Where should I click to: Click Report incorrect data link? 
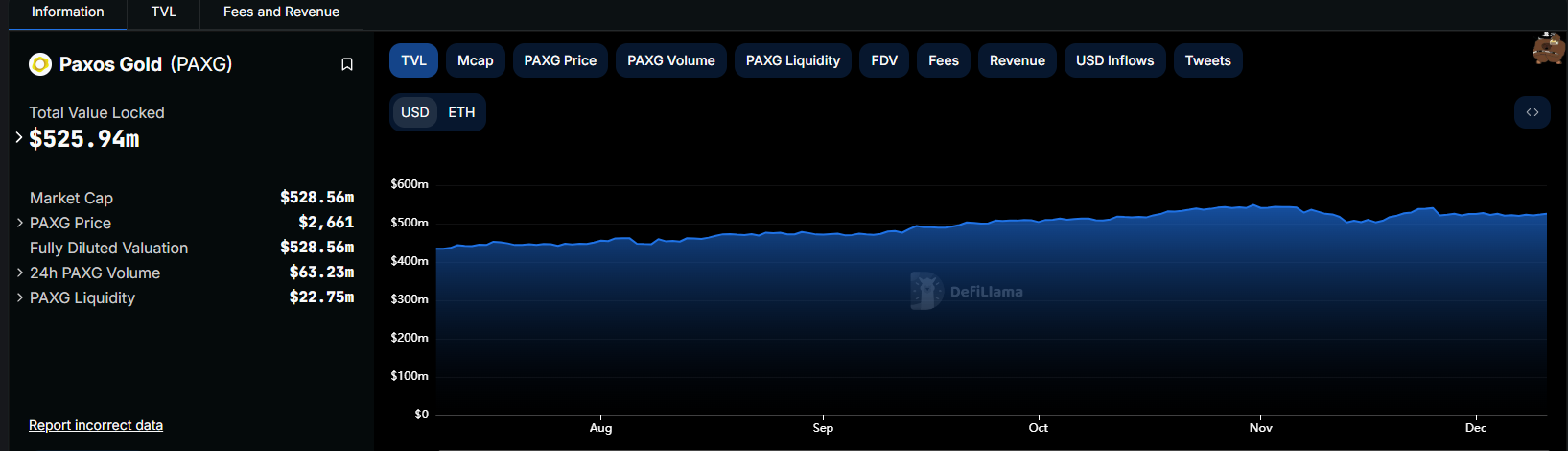pyautogui.click(x=96, y=425)
